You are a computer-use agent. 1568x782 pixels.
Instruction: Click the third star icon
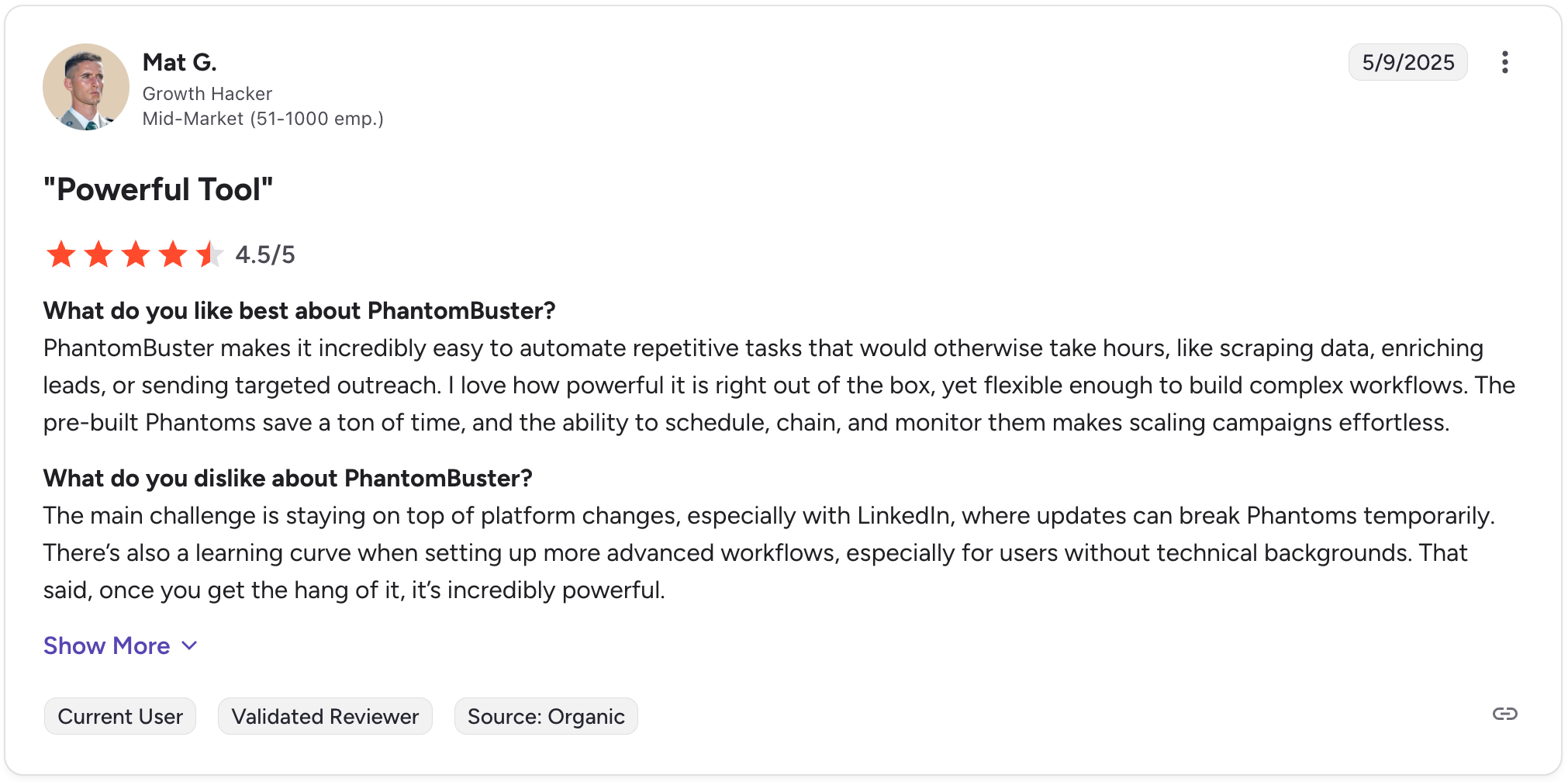coord(136,254)
